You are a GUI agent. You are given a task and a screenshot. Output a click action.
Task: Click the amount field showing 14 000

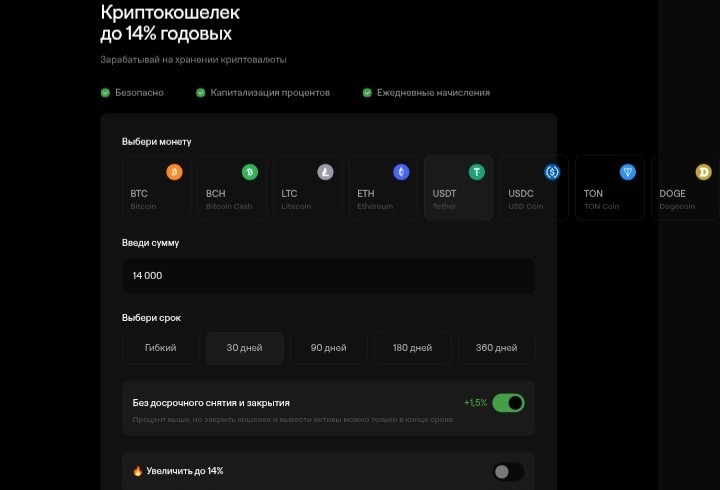(x=329, y=276)
